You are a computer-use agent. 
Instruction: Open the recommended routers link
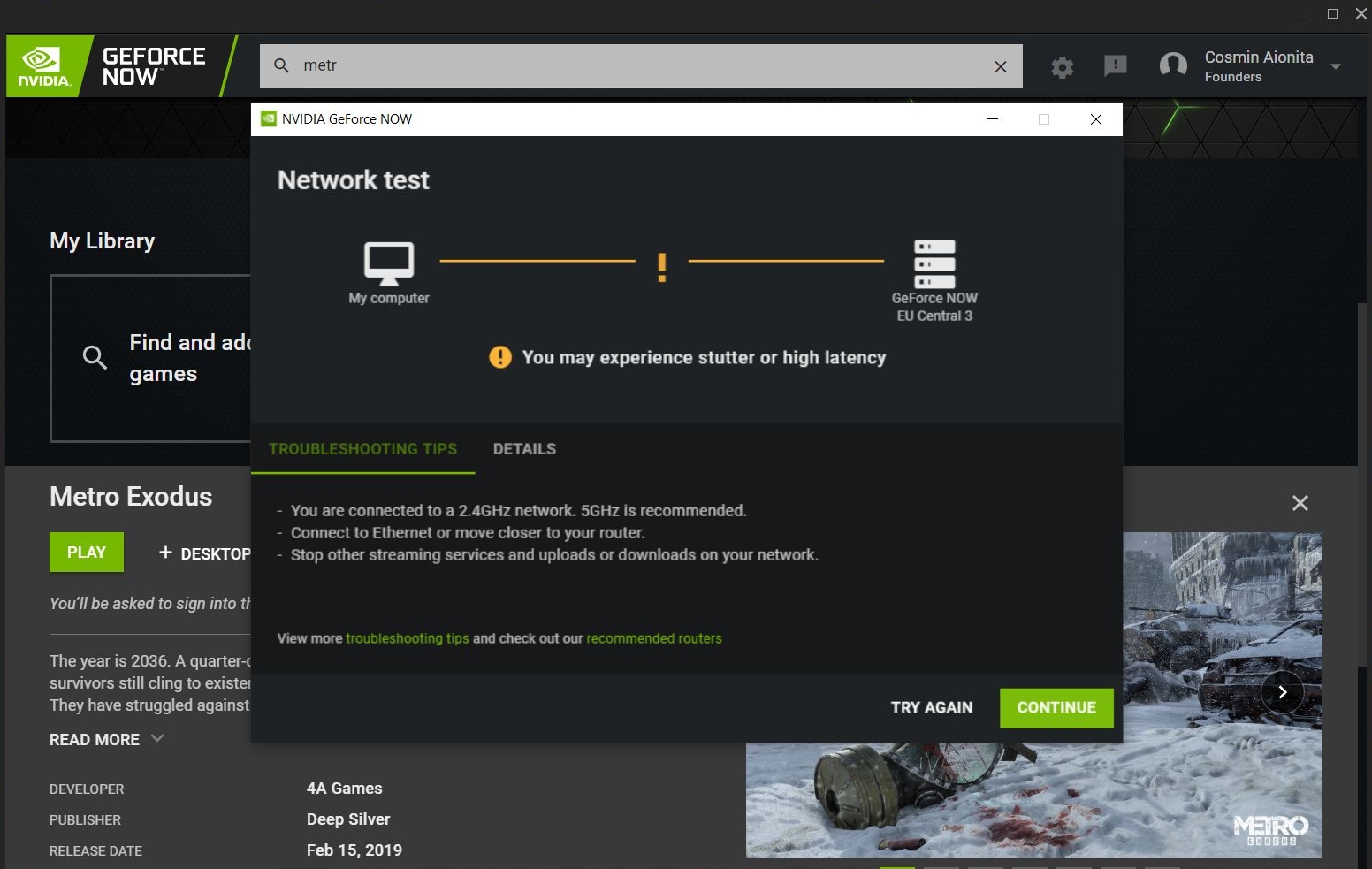pyautogui.click(x=654, y=638)
